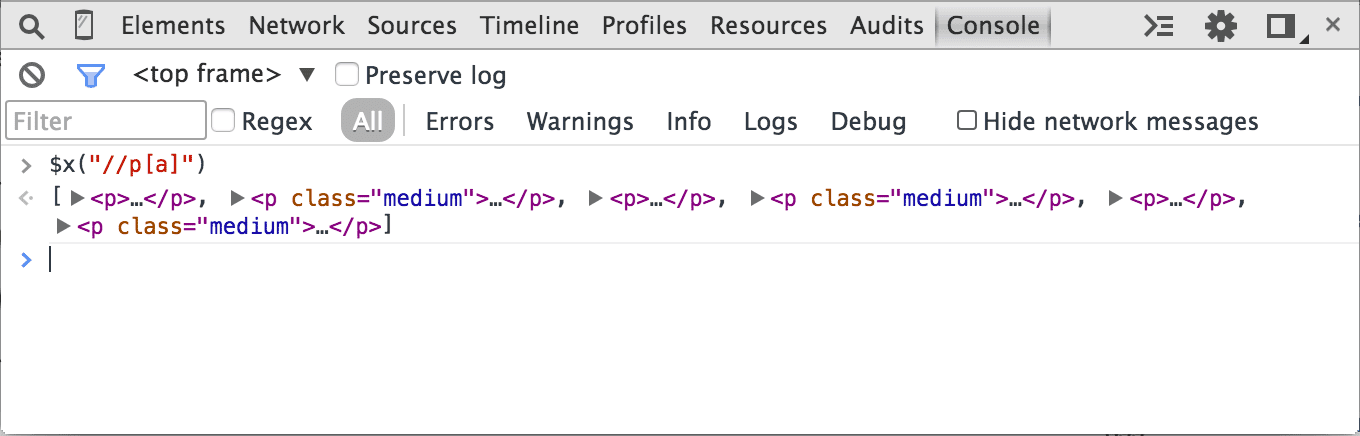Check Hide network messages
This screenshot has height=436, width=1360.
coord(967,121)
